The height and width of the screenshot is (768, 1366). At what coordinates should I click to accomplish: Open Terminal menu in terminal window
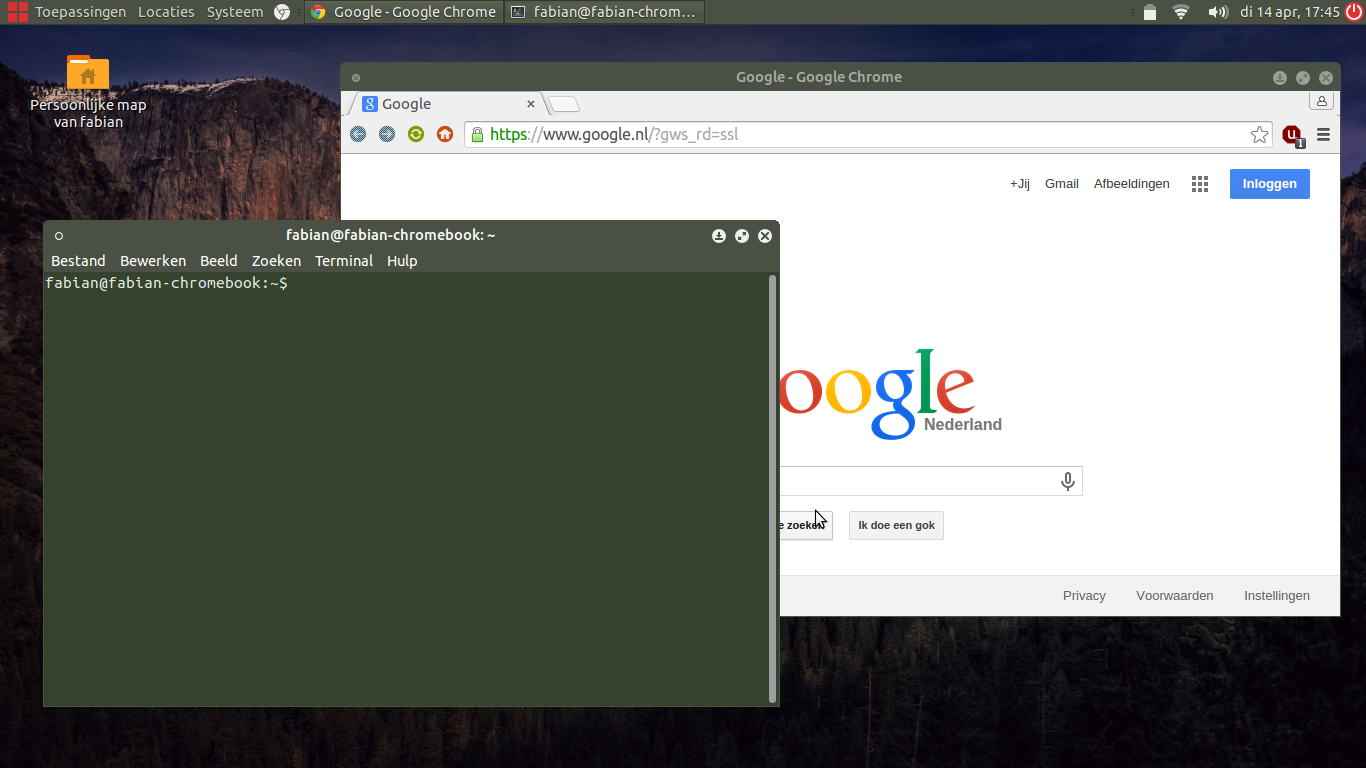pyautogui.click(x=344, y=261)
